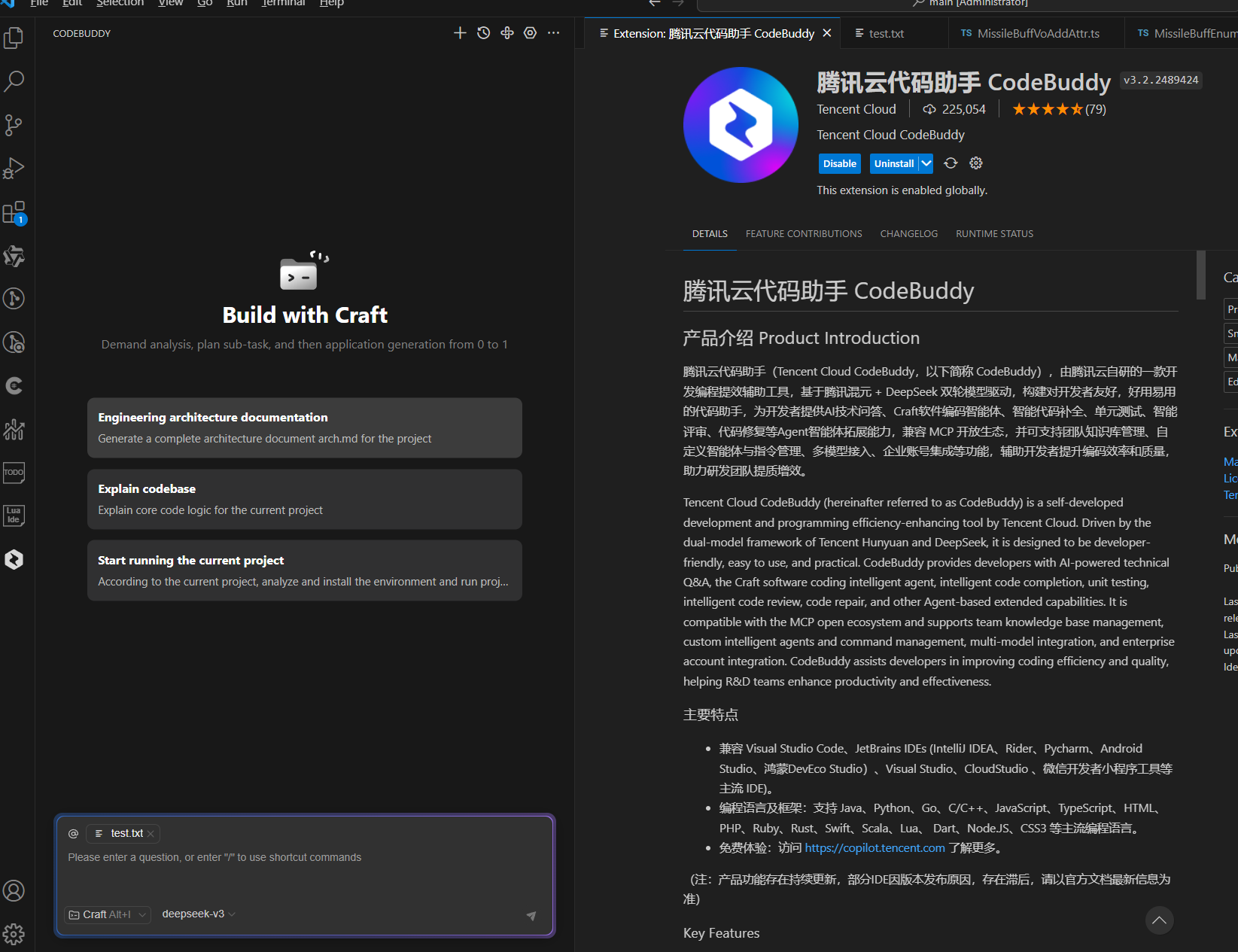Open the Extensions view in activity bar
This screenshot has width=1238, height=952.
(x=14, y=213)
